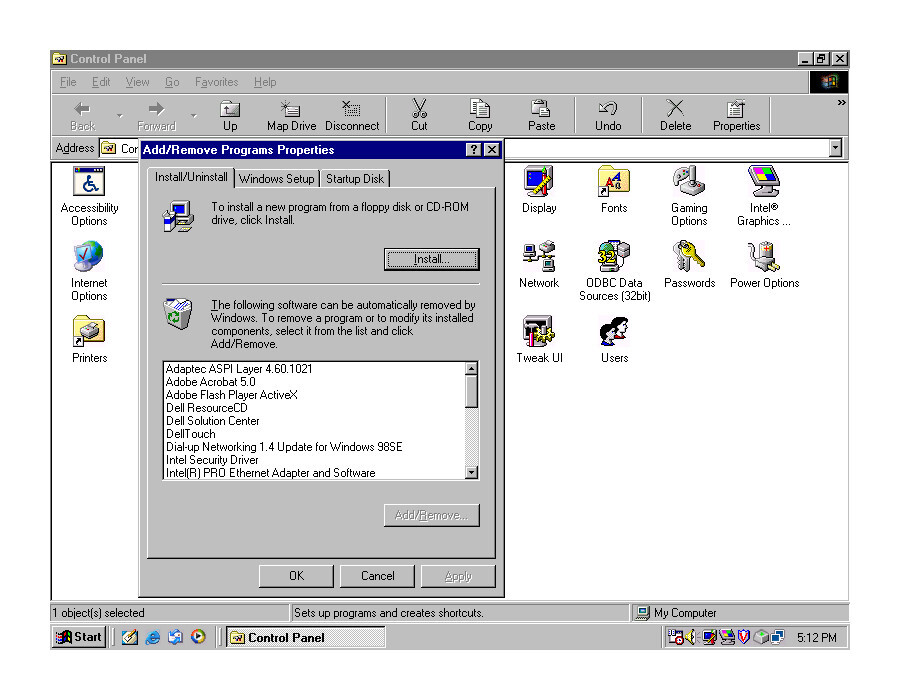The image size is (900, 700).
Task: Click the program list scroll-up arrow
Action: pyautogui.click(x=471, y=368)
